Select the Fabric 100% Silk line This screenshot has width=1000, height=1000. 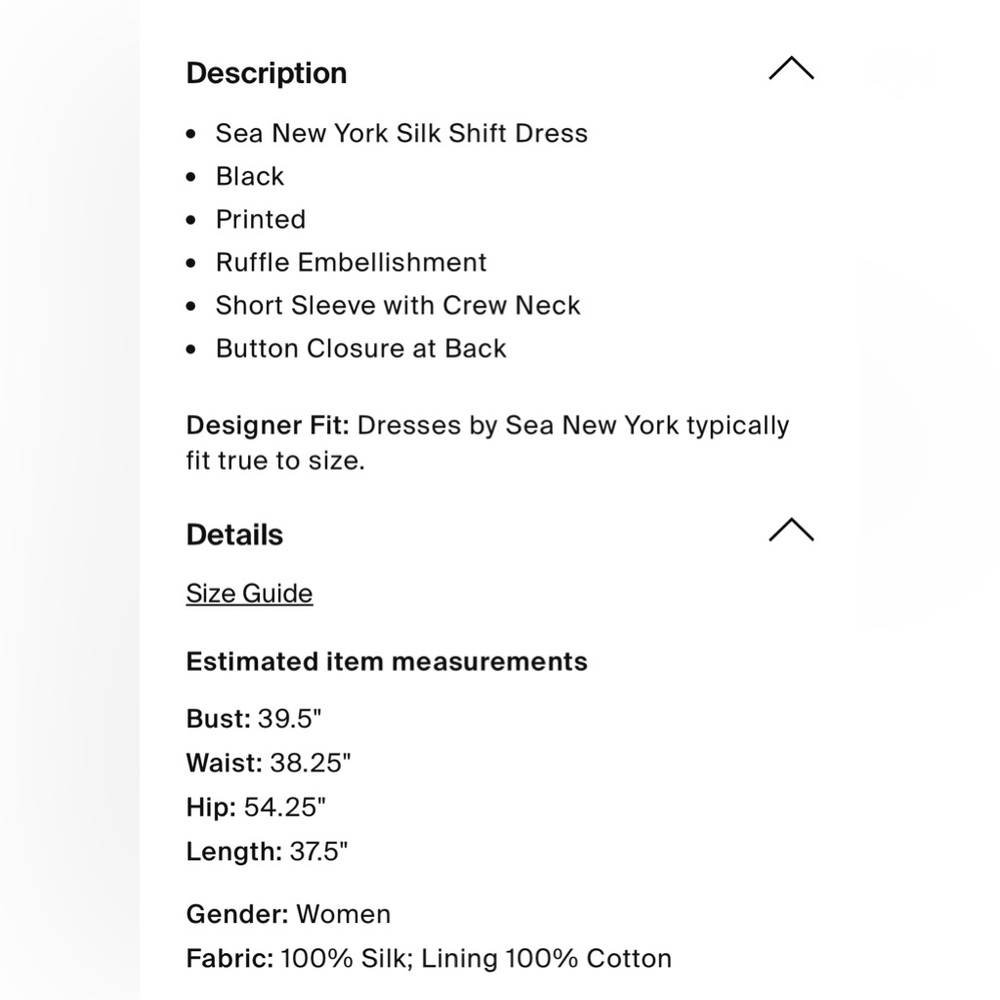click(429, 959)
